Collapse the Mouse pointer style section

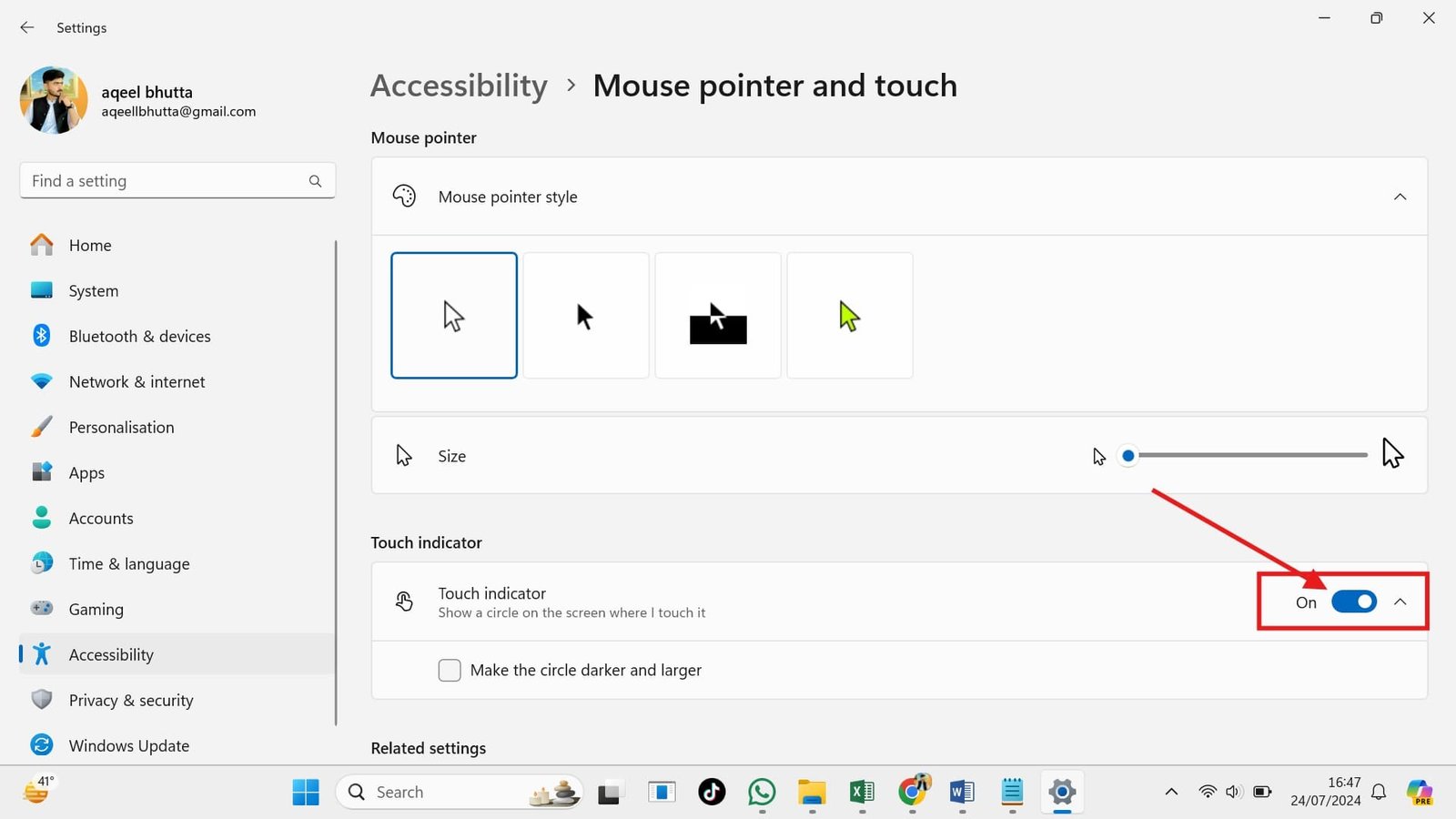click(1400, 197)
